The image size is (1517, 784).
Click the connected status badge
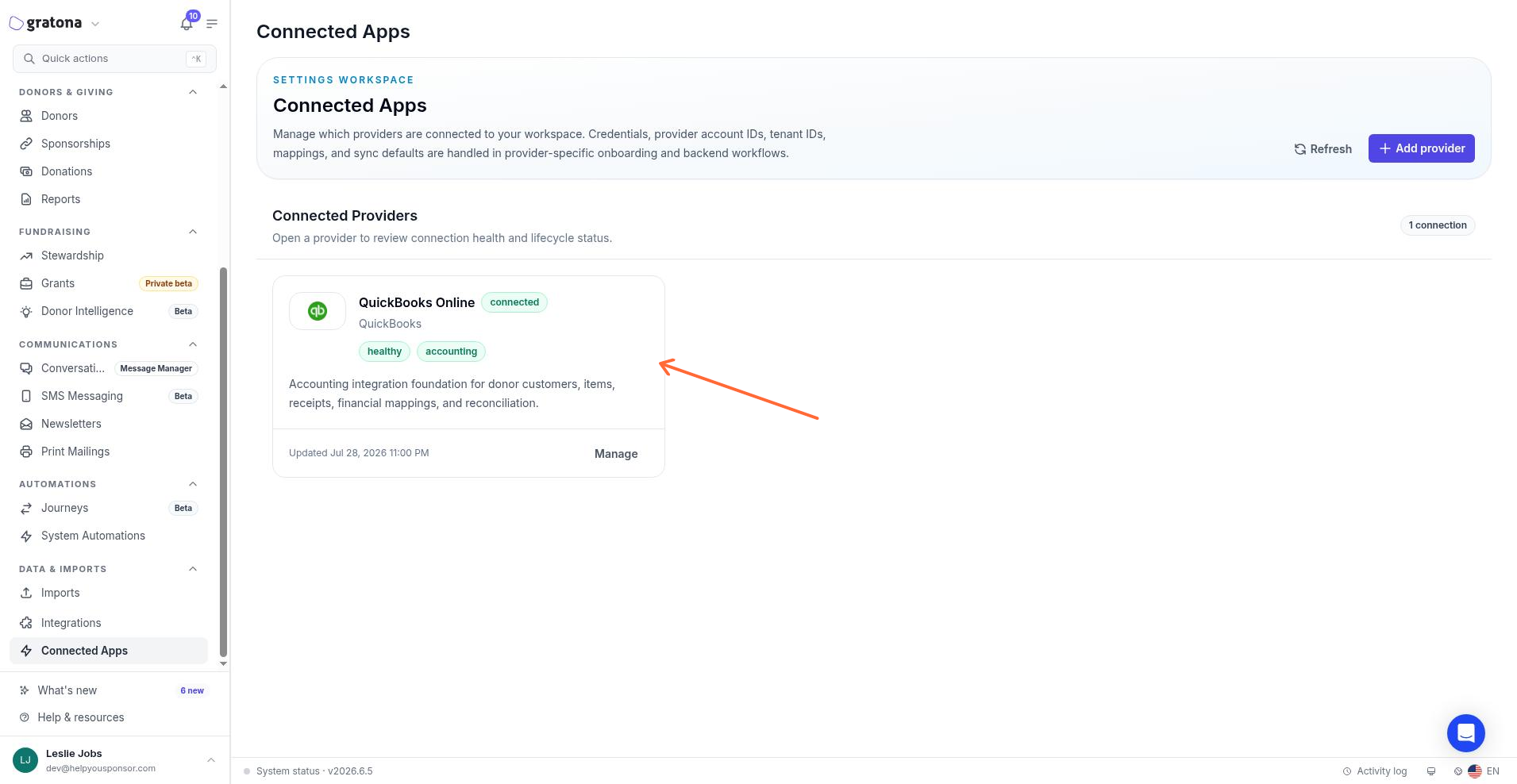coord(514,302)
